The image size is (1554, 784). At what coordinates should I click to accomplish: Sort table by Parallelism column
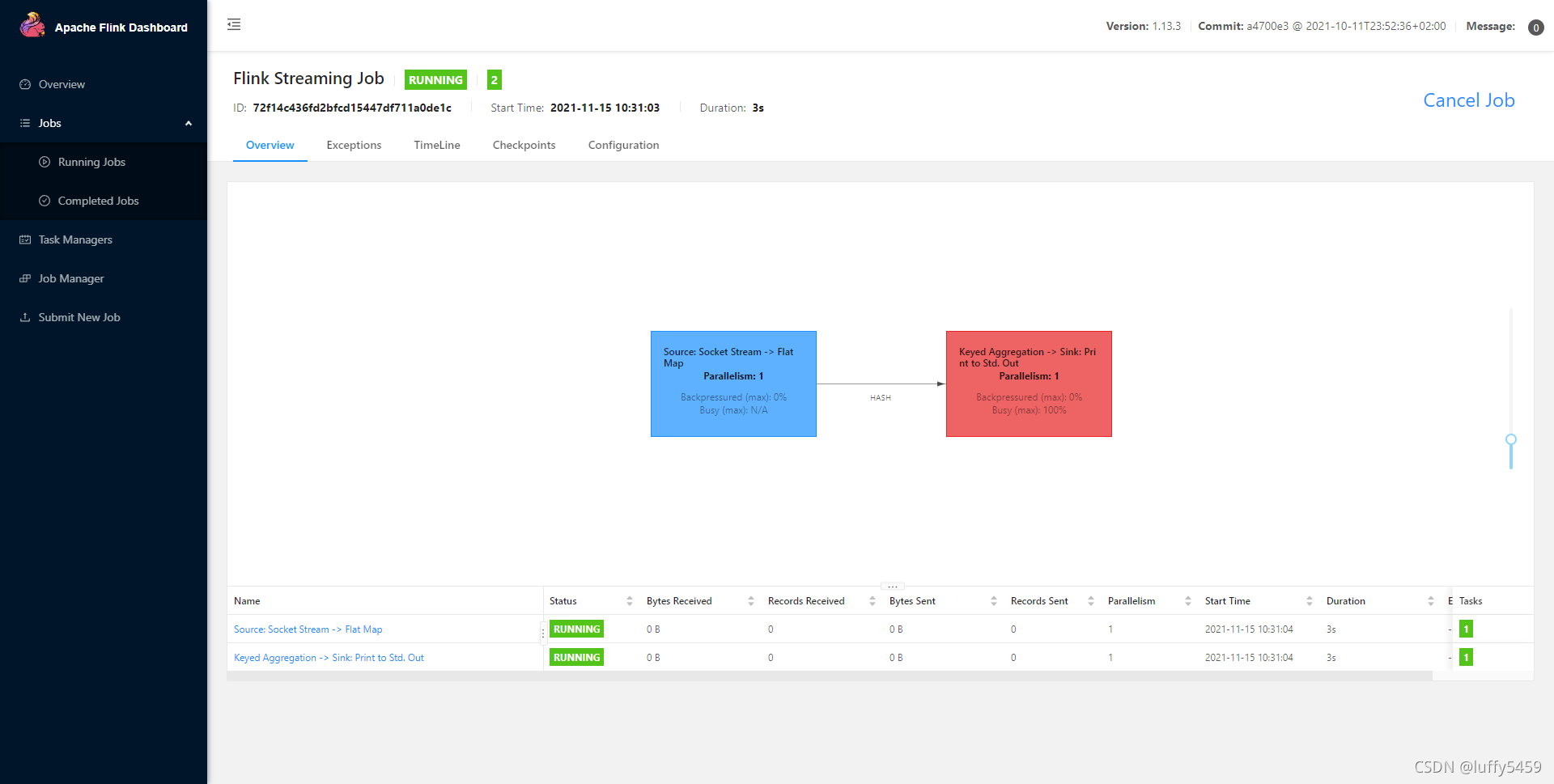pos(1188,601)
